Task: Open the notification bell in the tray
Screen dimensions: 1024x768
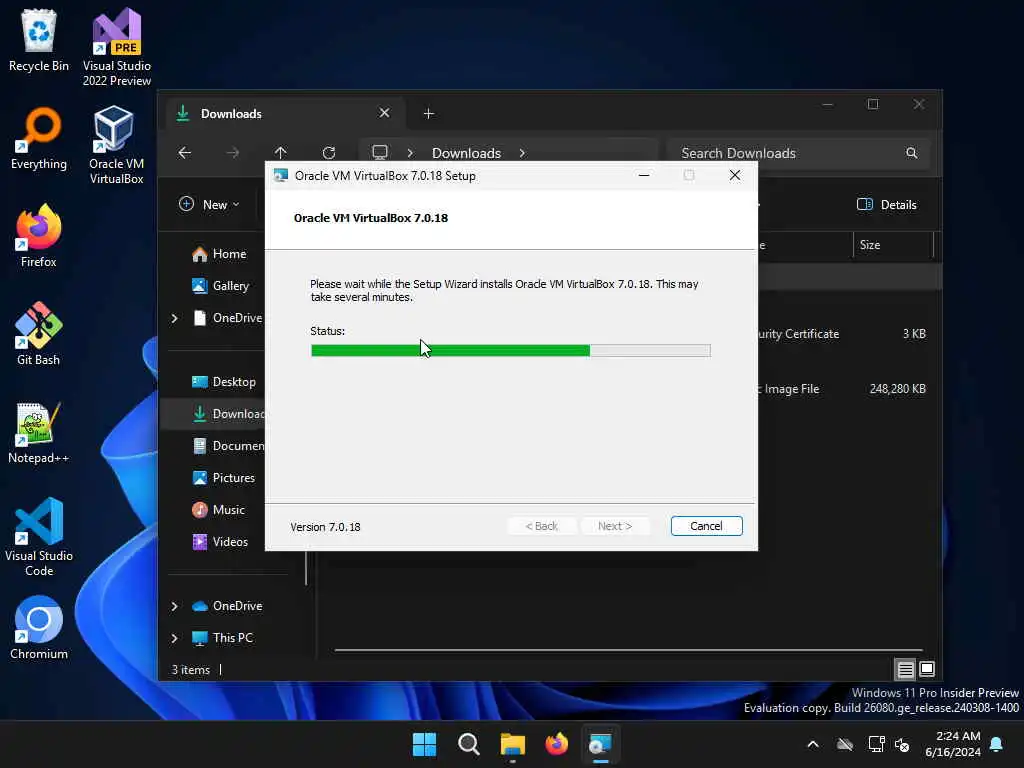Action: 997,744
